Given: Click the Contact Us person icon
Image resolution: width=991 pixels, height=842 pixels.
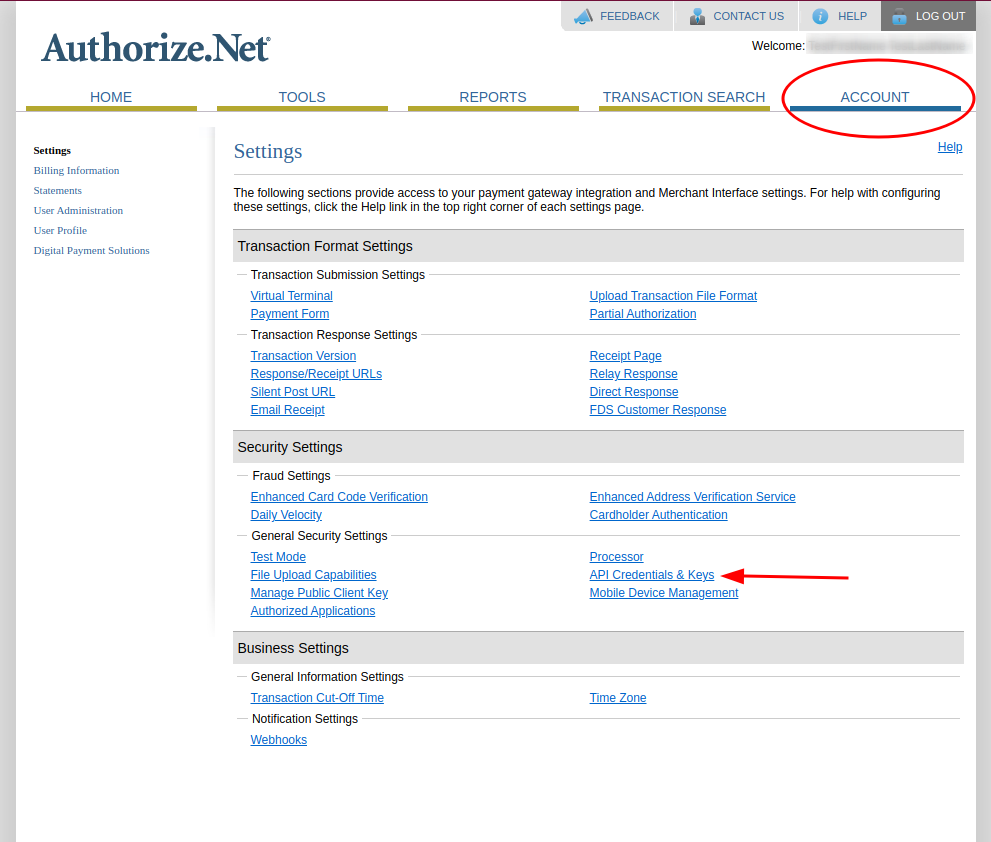Looking at the screenshot, I should pyautogui.click(x=697, y=16).
